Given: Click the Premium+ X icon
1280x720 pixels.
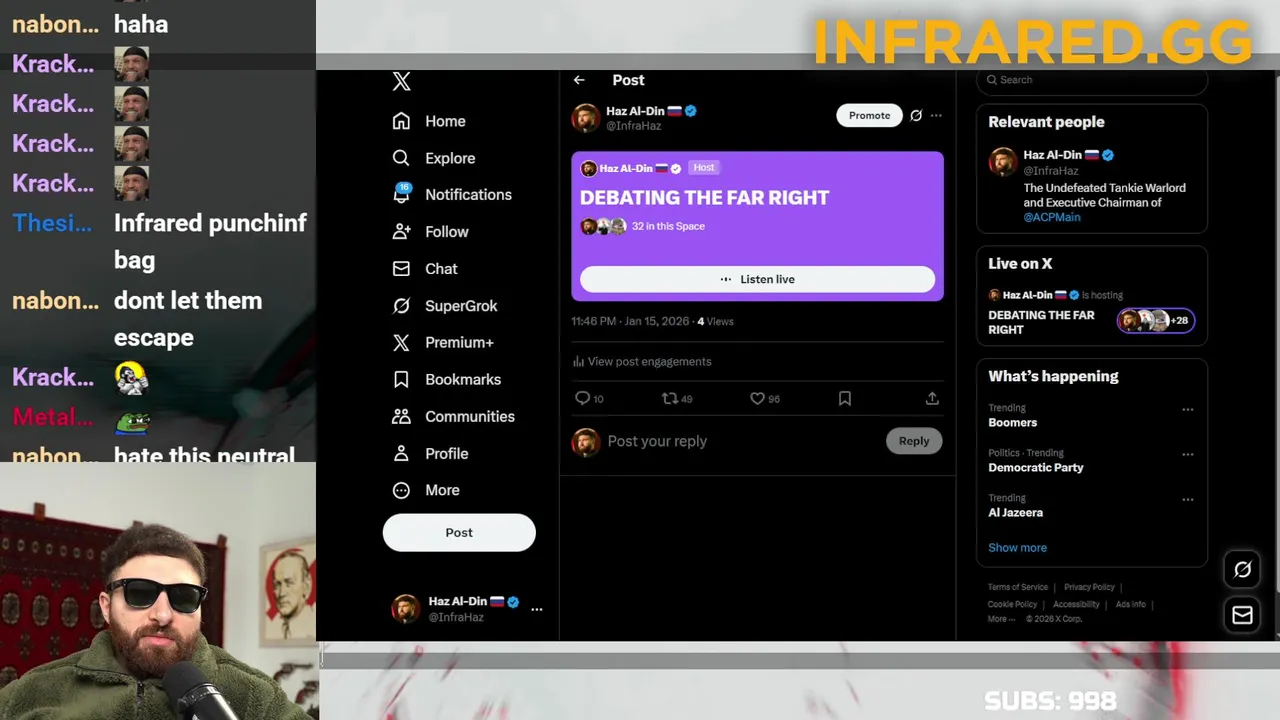Looking at the screenshot, I should (401, 343).
